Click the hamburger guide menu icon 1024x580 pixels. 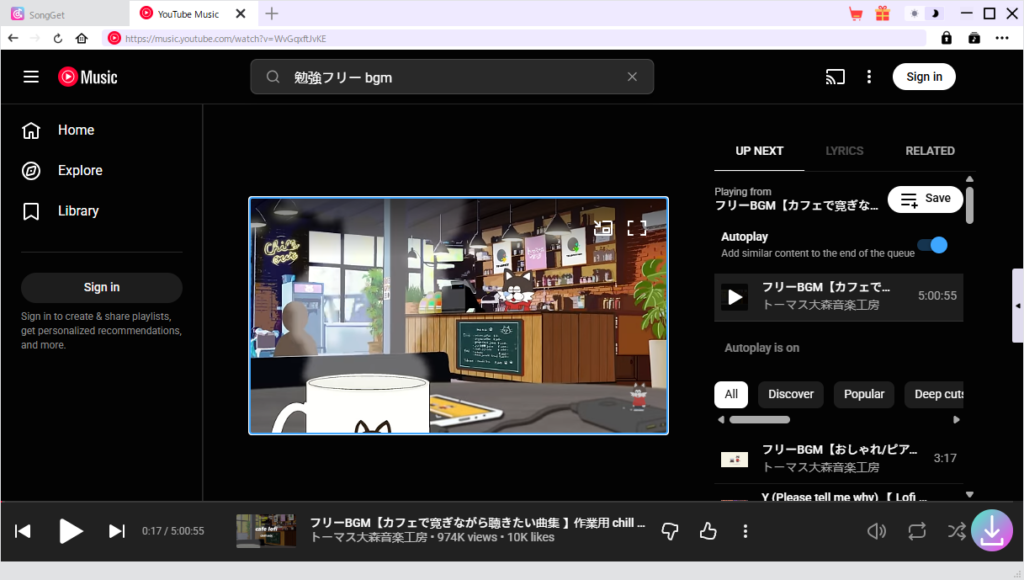coord(31,77)
